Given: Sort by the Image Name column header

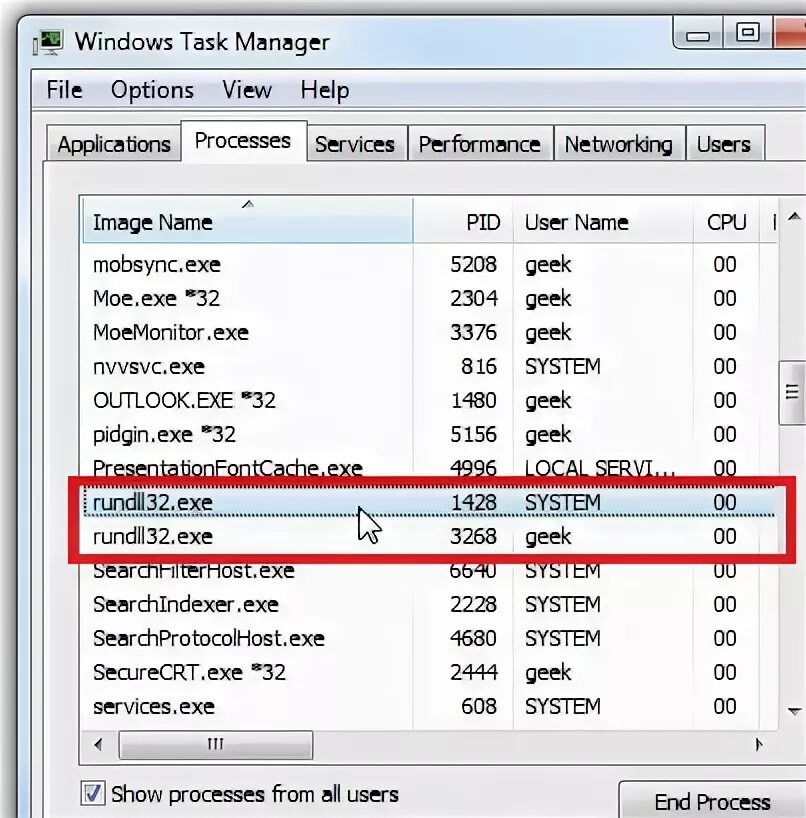Looking at the screenshot, I should [247, 221].
